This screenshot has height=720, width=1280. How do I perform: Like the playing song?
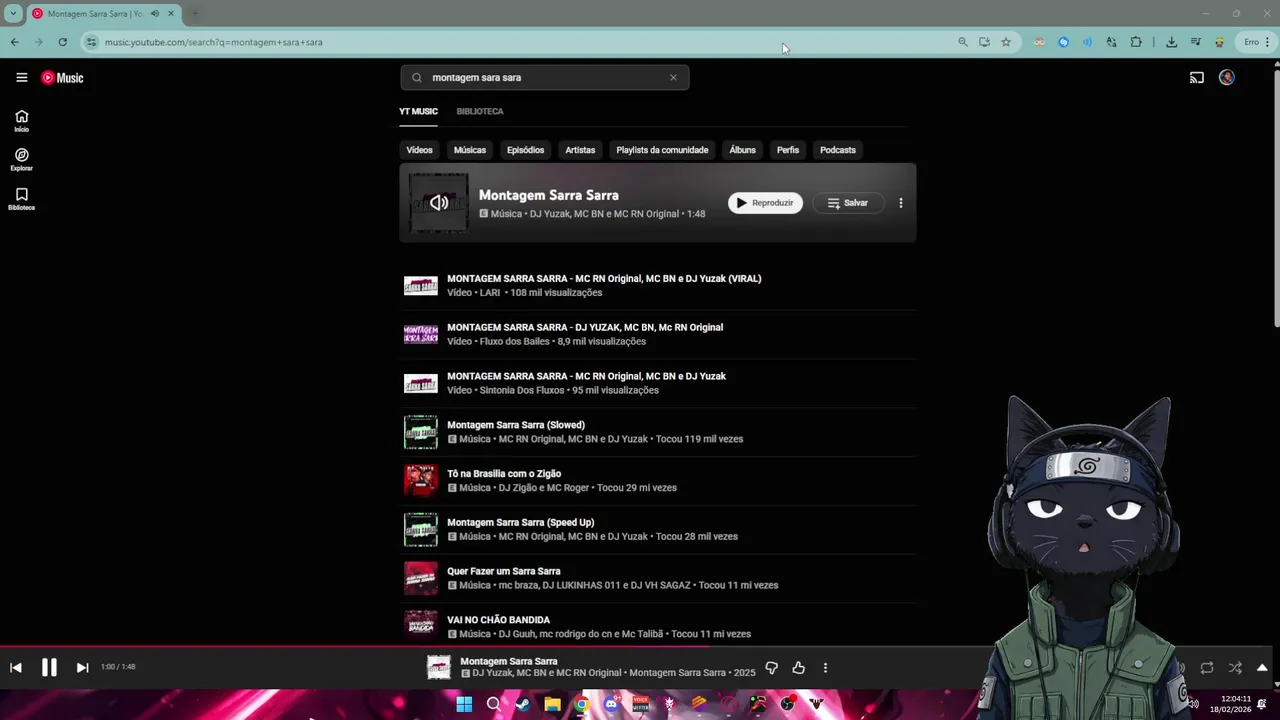[798, 667]
